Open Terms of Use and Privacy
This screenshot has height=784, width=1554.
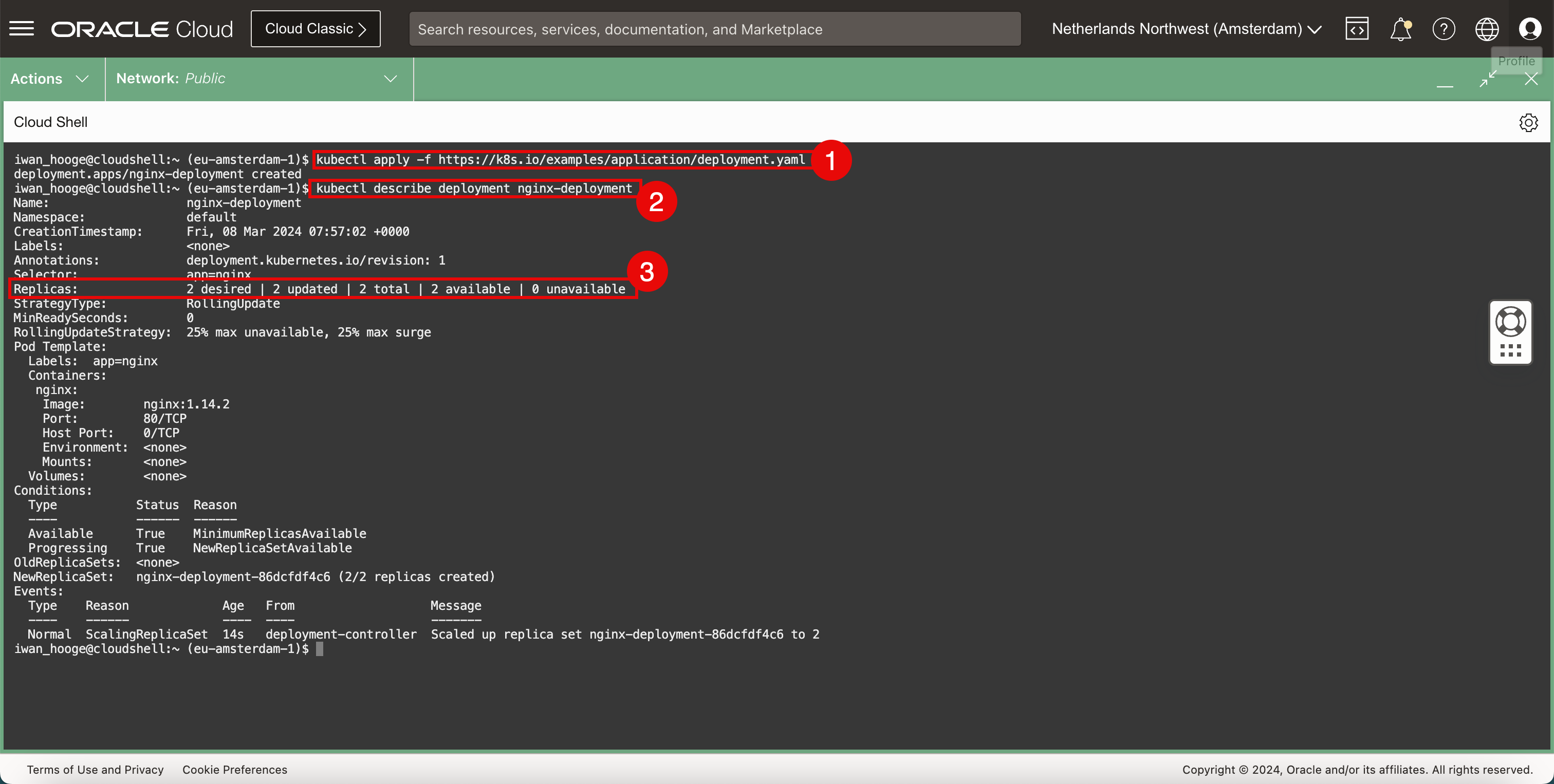[x=95, y=770]
